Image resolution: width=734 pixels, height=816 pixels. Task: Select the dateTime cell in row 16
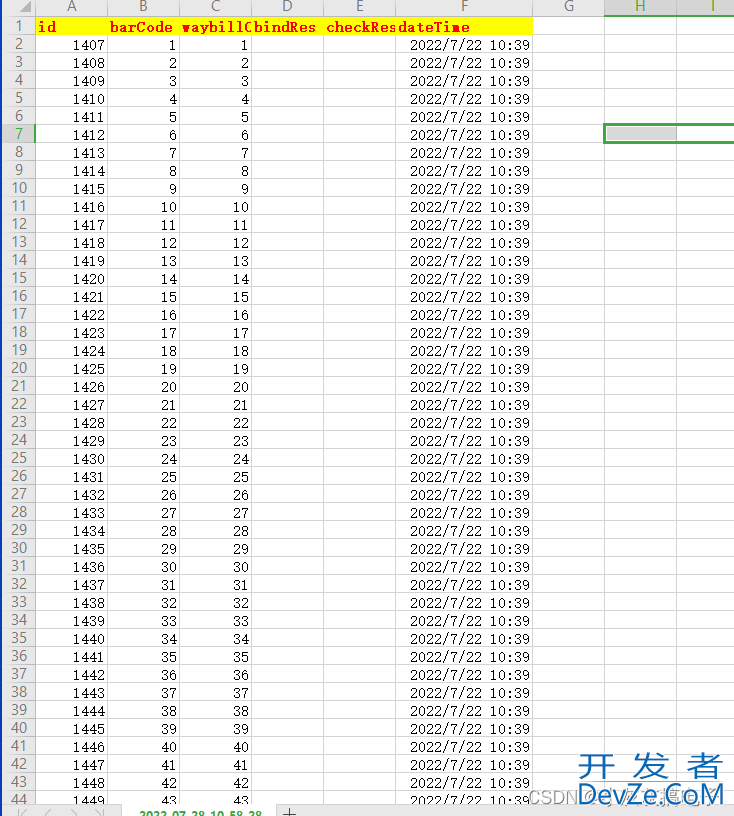(x=464, y=297)
